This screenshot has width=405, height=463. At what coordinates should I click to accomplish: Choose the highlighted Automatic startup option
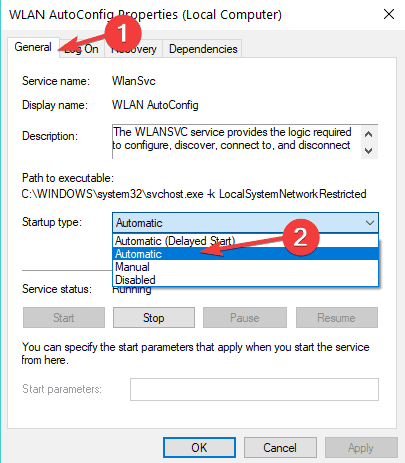pyautogui.click(x=246, y=254)
